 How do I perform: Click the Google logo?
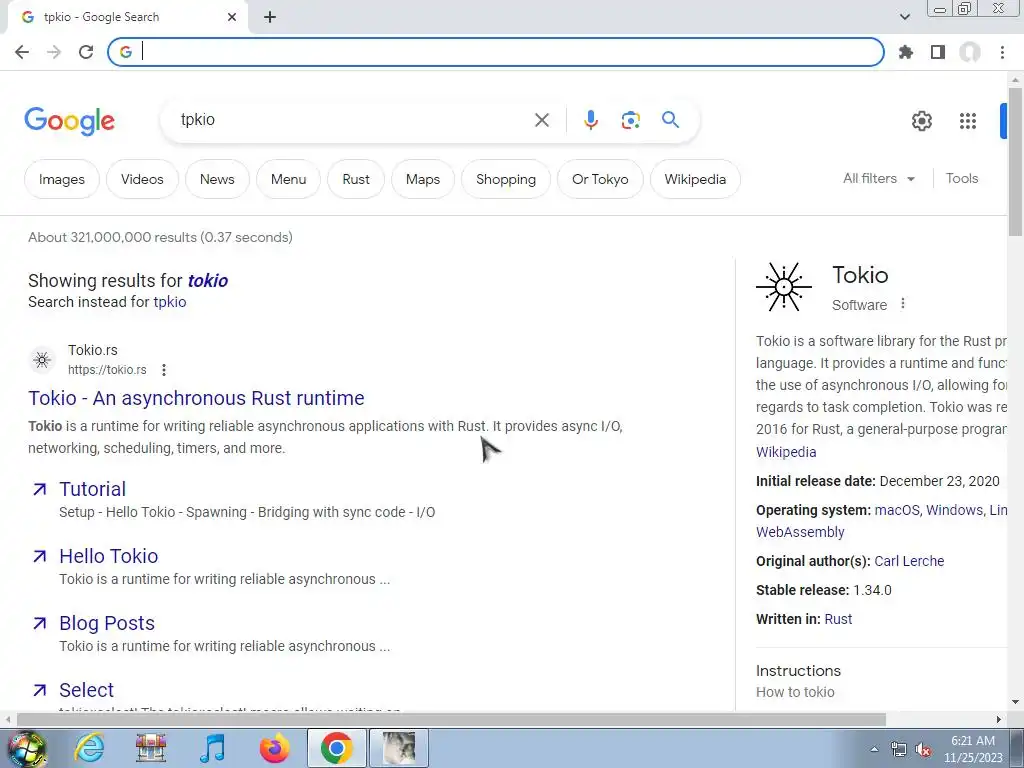tap(69, 121)
